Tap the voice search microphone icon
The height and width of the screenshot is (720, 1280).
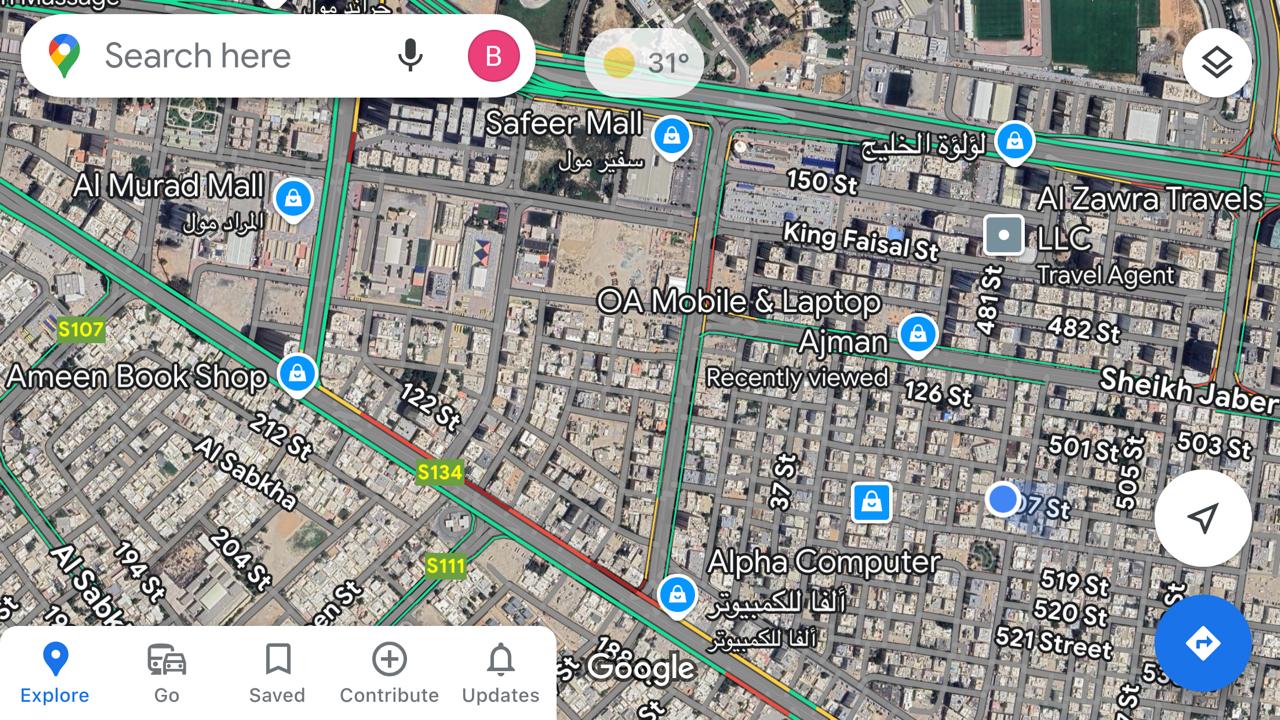[410, 56]
